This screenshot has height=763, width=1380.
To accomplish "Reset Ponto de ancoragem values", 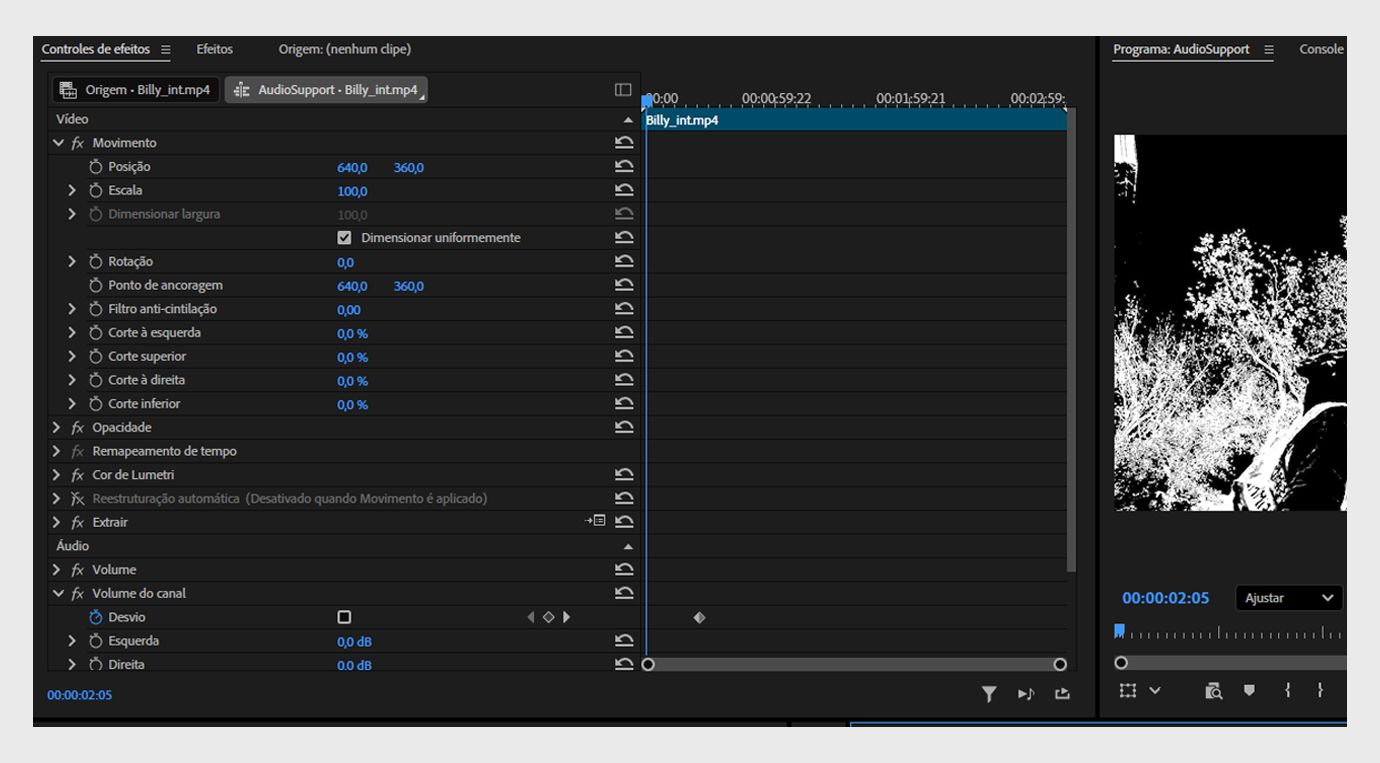I will (x=624, y=286).
